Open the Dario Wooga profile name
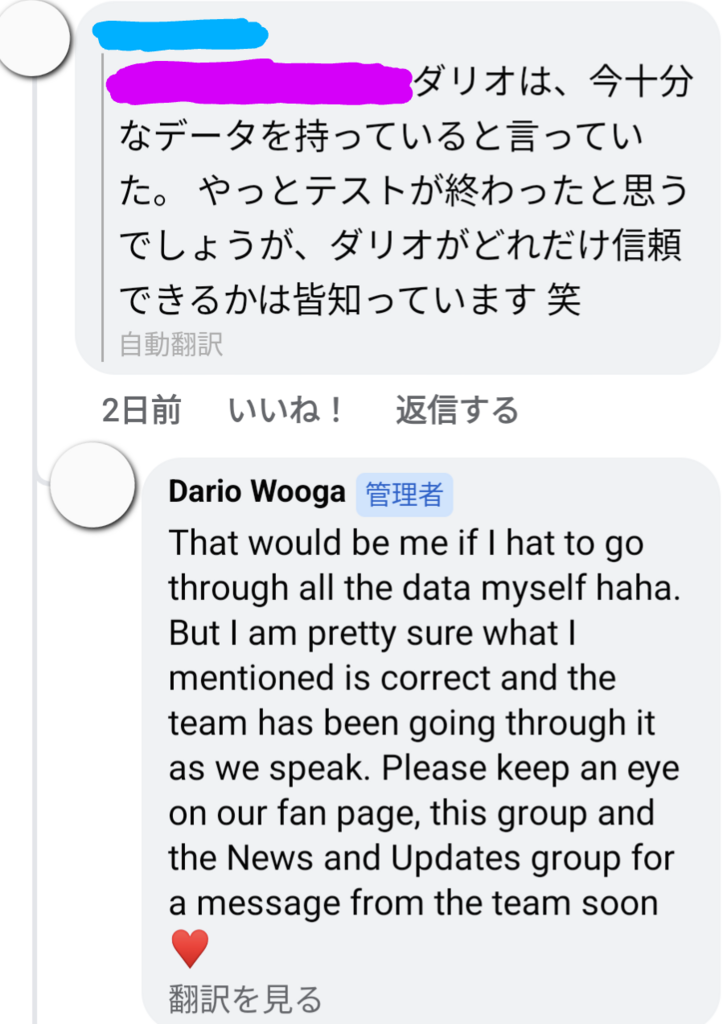The width and height of the screenshot is (727, 1024). click(x=257, y=492)
